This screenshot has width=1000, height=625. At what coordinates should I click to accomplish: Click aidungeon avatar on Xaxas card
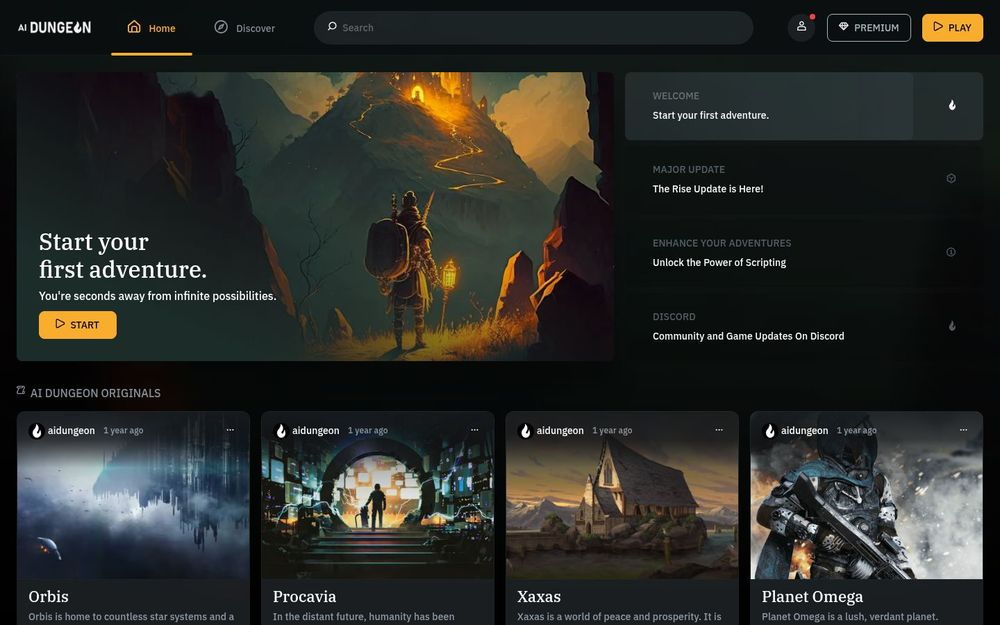click(x=525, y=431)
